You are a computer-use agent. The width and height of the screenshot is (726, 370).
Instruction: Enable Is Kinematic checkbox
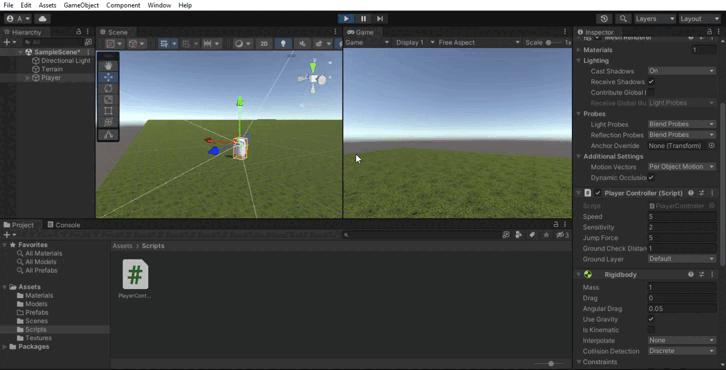tap(651, 330)
